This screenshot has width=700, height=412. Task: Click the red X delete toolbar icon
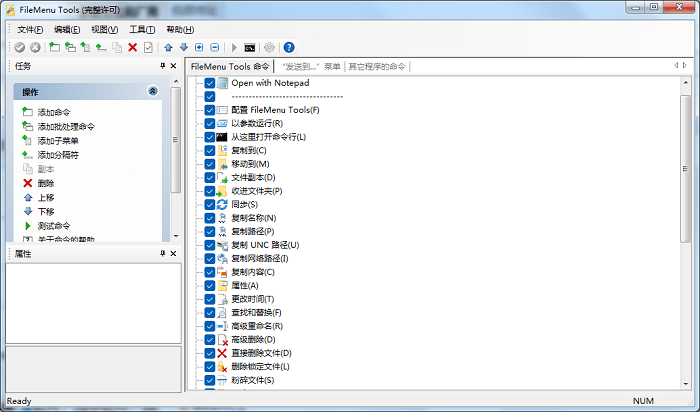[x=133, y=47]
